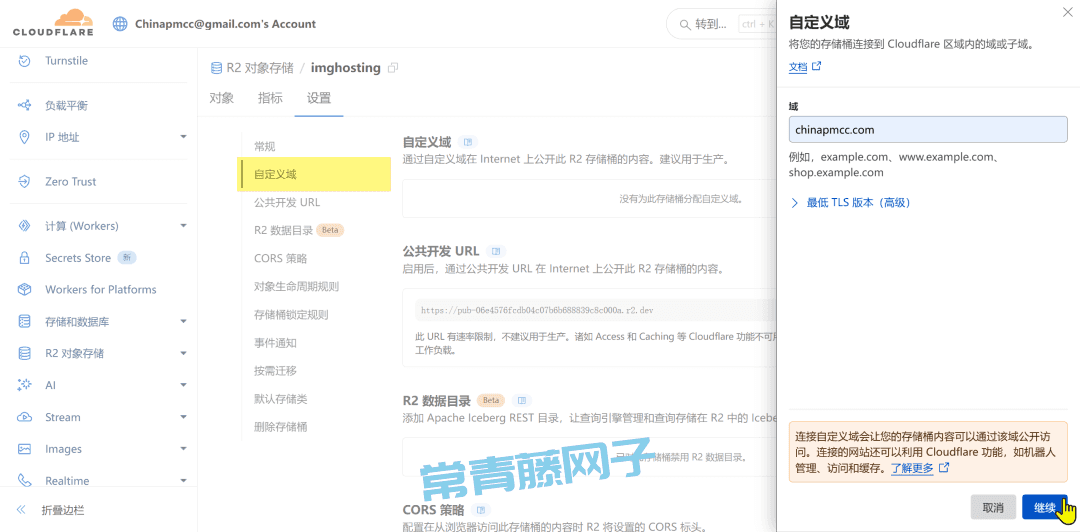Click the load balancing sidebar icon
Image resolution: width=1080 pixels, height=532 pixels.
pos(25,105)
